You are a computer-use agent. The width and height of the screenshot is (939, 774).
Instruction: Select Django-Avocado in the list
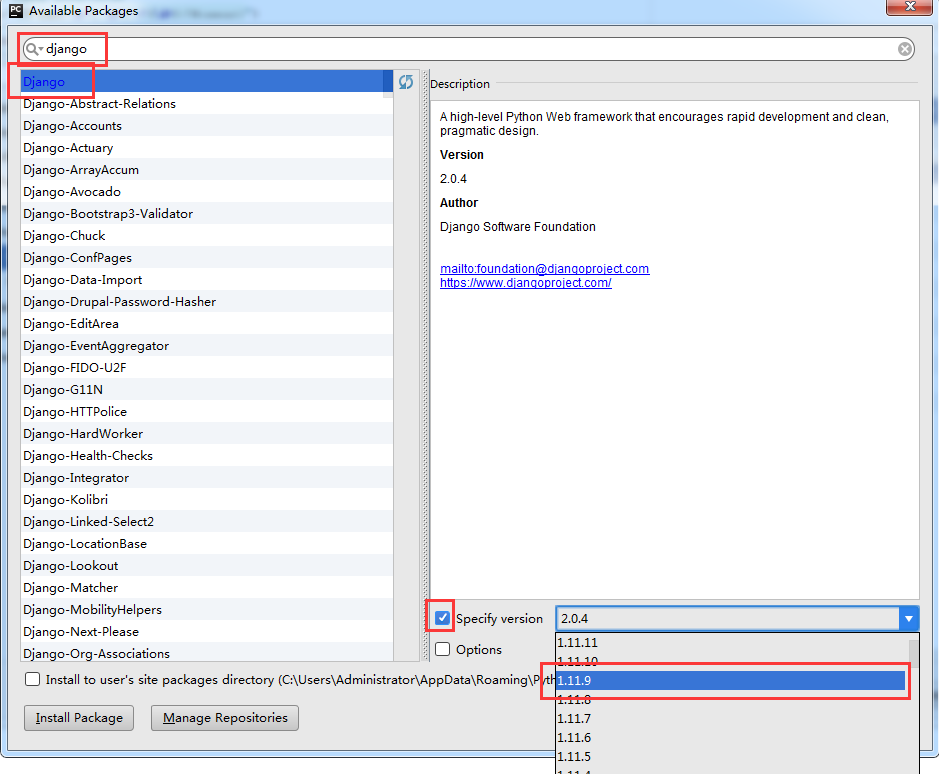(207, 192)
